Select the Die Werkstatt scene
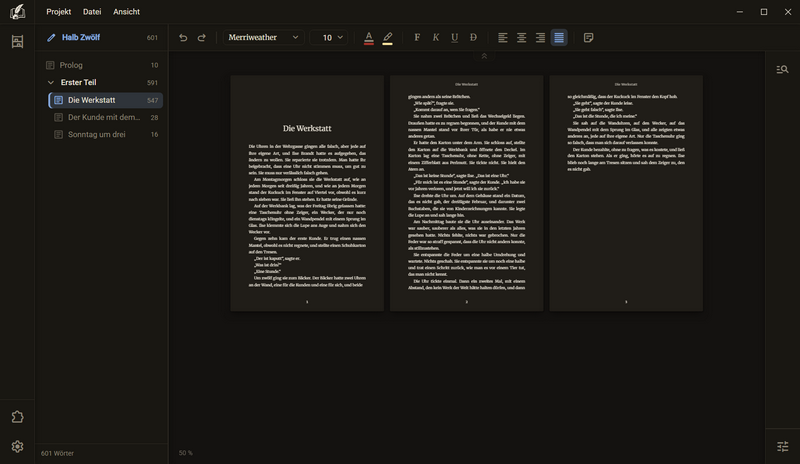The image size is (800, 464). tap(106, 100)
